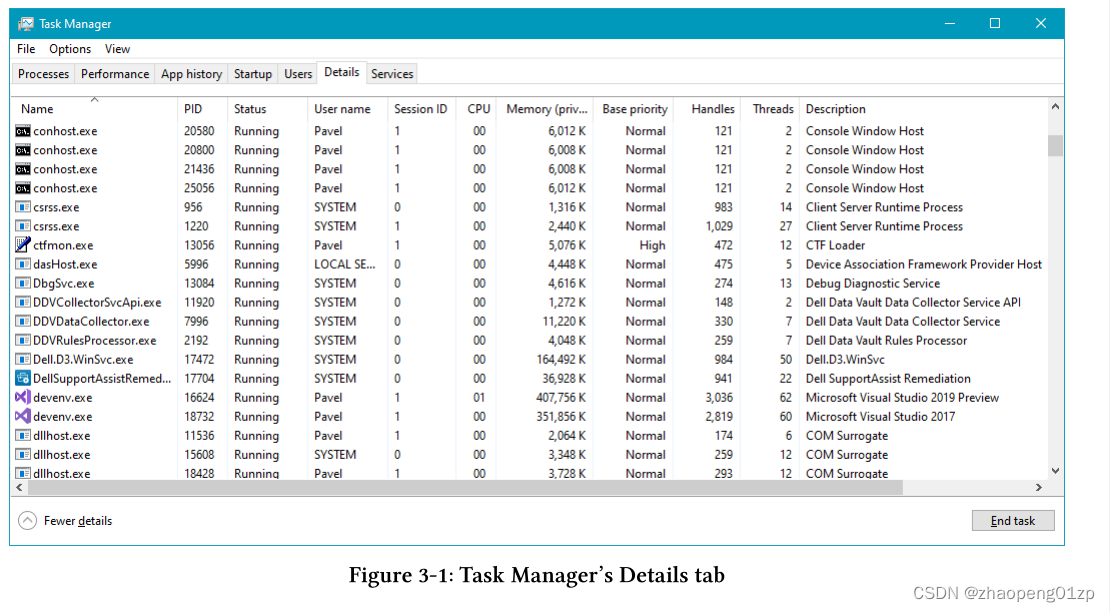Click the dllhost.exe icon for PID 15608
The height and width of the screenshot is (612, 1110).
click(23, 455)
